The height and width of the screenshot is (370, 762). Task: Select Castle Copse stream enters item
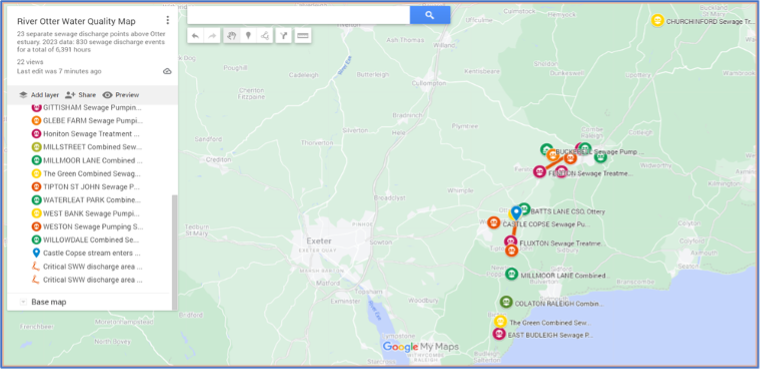86,253
